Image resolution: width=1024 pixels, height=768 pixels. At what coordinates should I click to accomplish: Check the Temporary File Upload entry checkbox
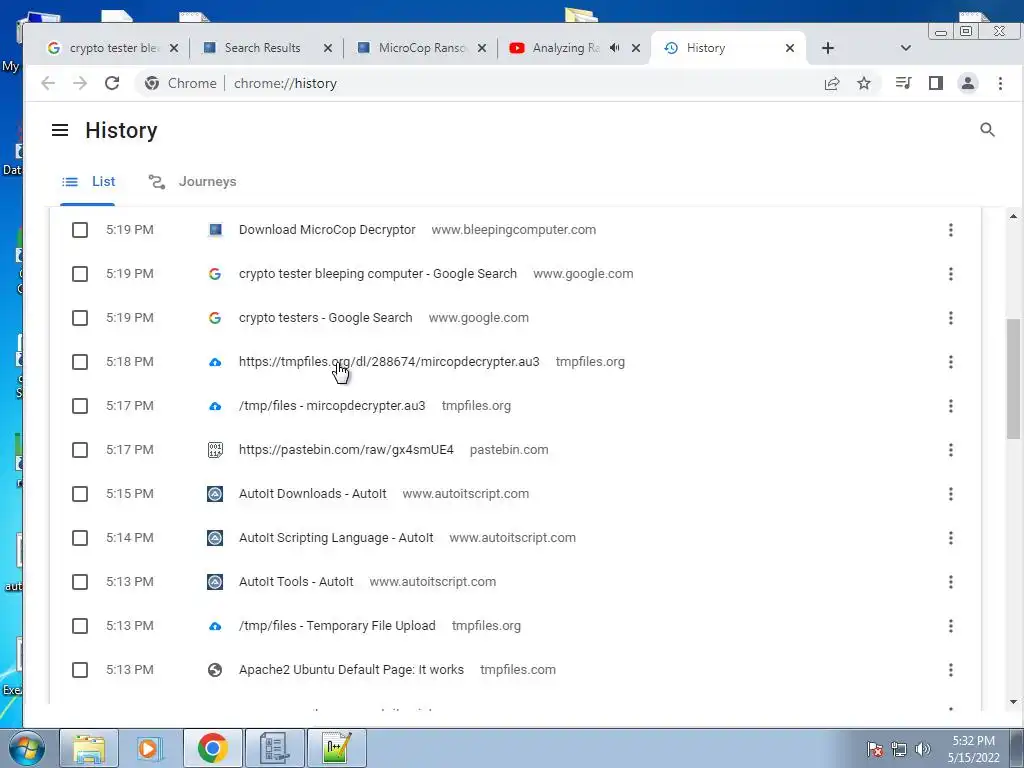pos(80,626)
